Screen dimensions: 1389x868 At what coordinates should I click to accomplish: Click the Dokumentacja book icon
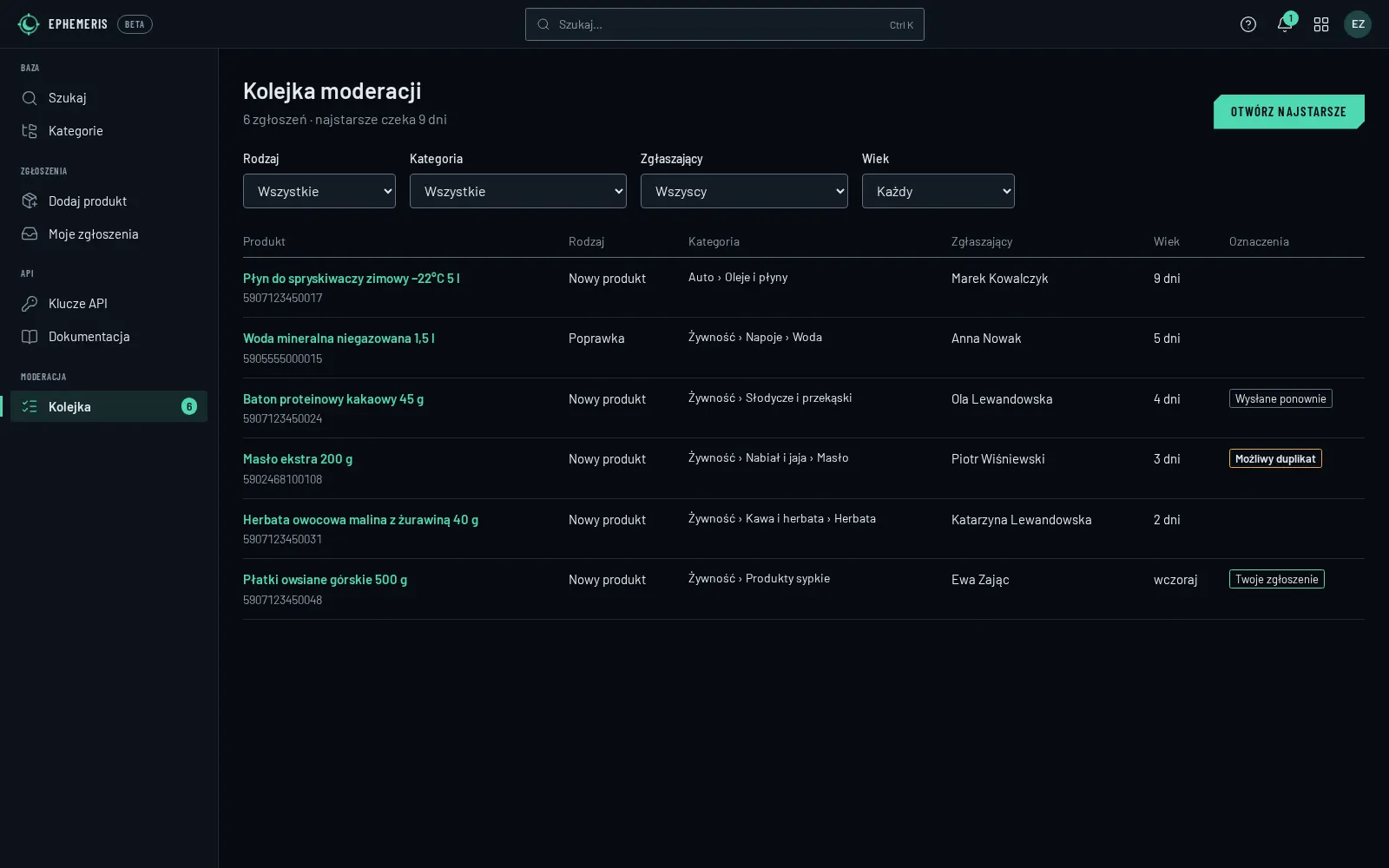point(30,337)
